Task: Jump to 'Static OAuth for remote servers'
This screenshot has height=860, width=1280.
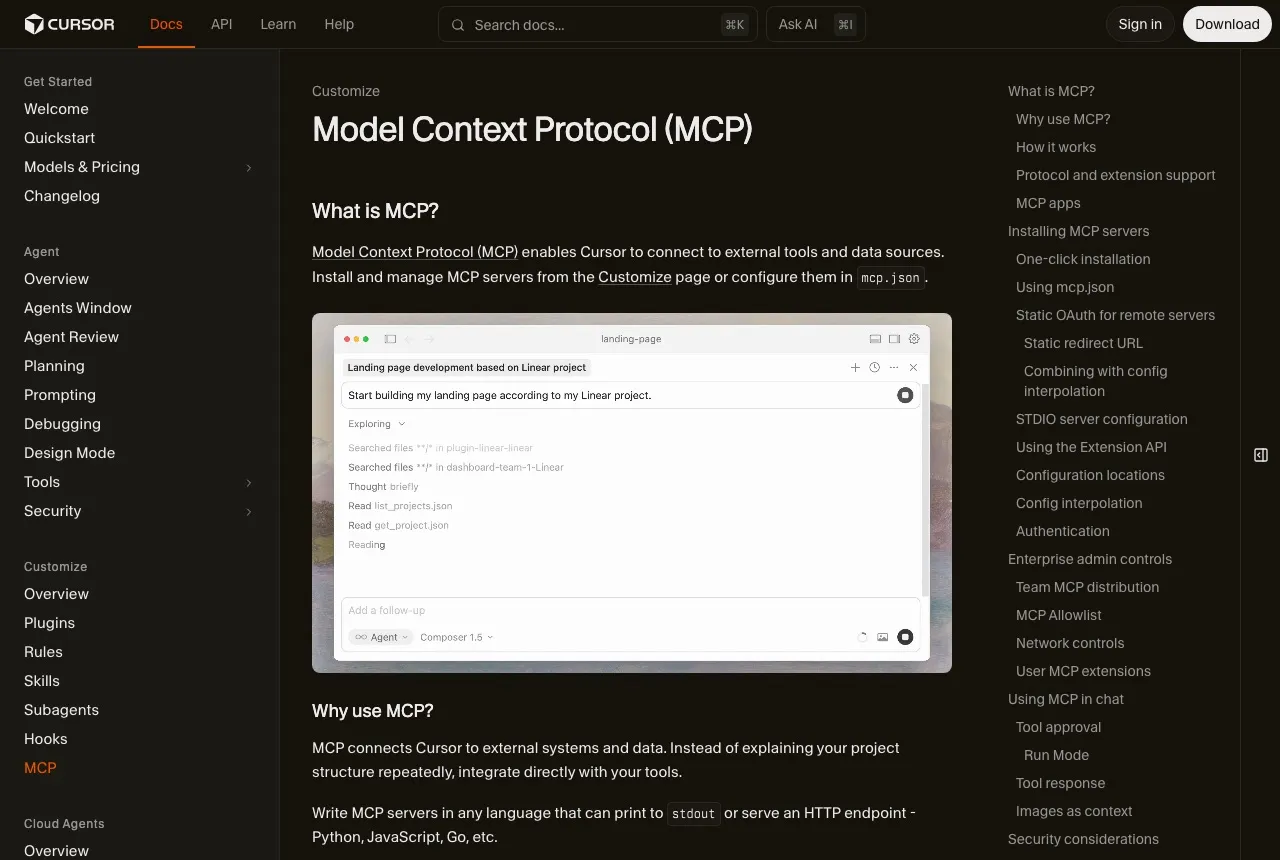Action: pyautogui.click(x=1115, y=315)
